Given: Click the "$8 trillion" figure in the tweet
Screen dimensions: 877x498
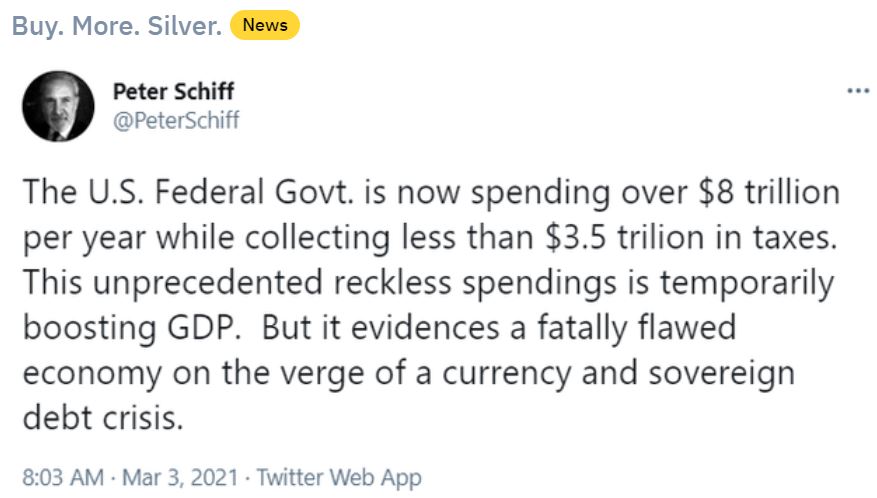Looking at the screenshot, I should (x=769, y=192).
